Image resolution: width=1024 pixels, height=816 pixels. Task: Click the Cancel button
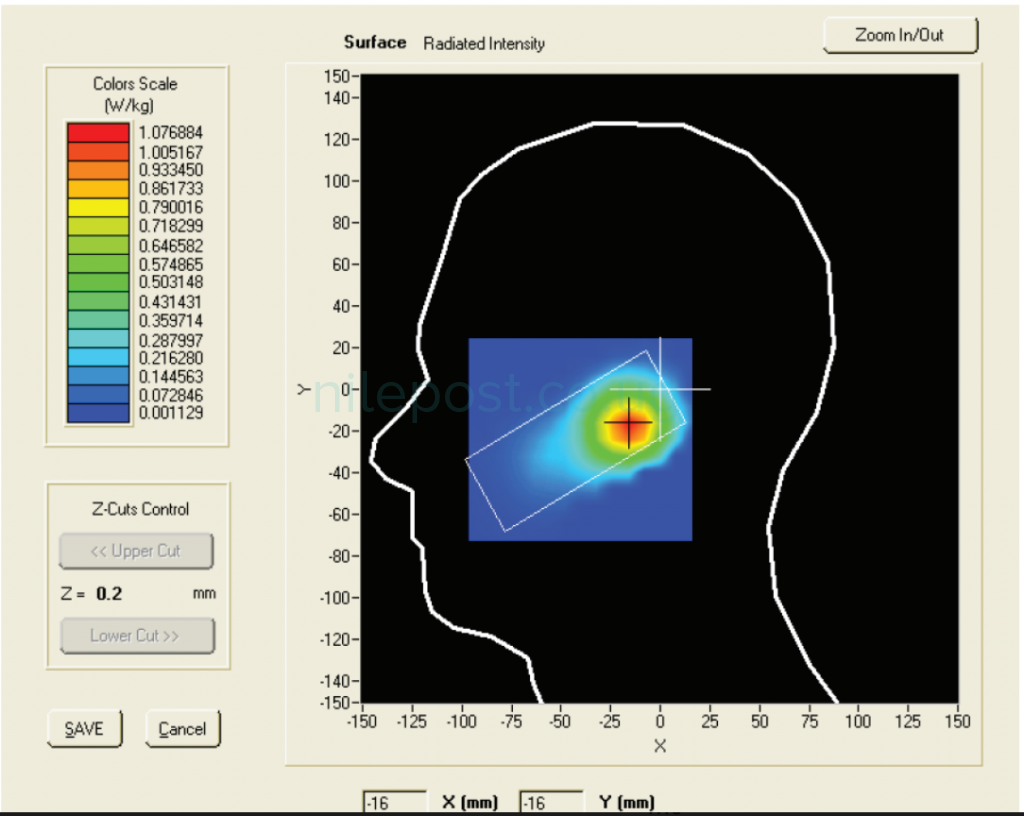coord(182,729)
